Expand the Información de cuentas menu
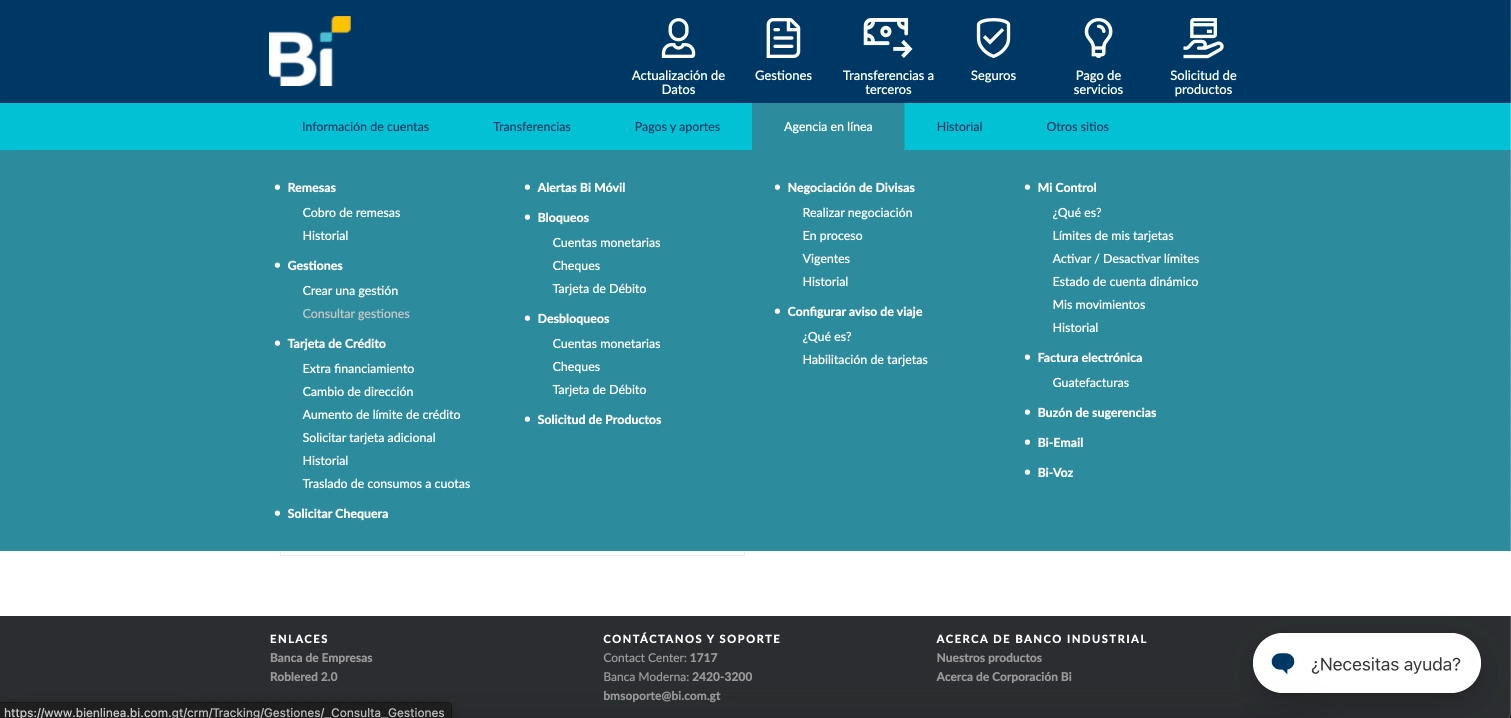The height and width of the screenshot is (718, 1511). (365, 127)
